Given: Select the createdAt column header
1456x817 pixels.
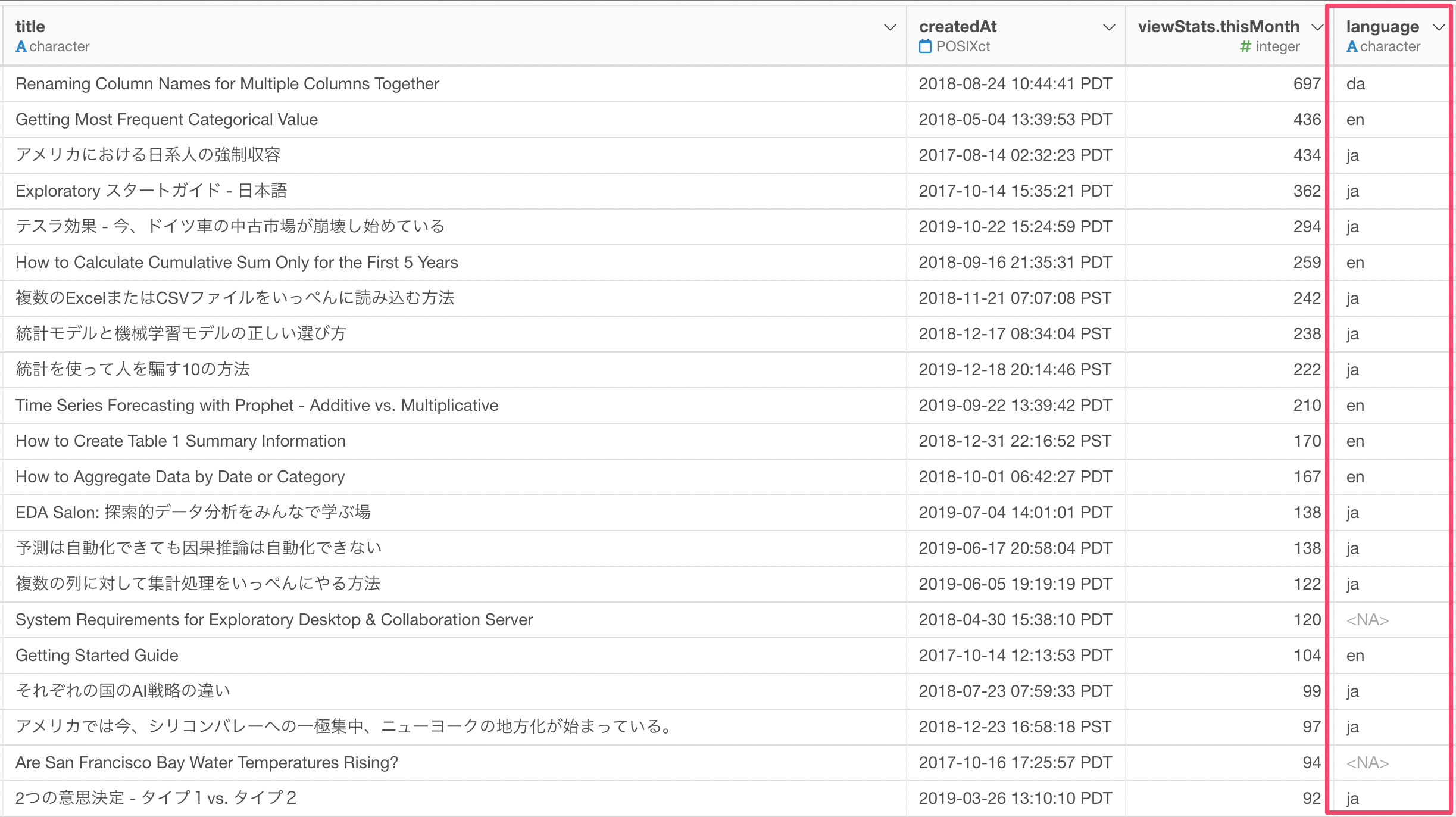Looking at the screenshot, I should coord(957,27).
